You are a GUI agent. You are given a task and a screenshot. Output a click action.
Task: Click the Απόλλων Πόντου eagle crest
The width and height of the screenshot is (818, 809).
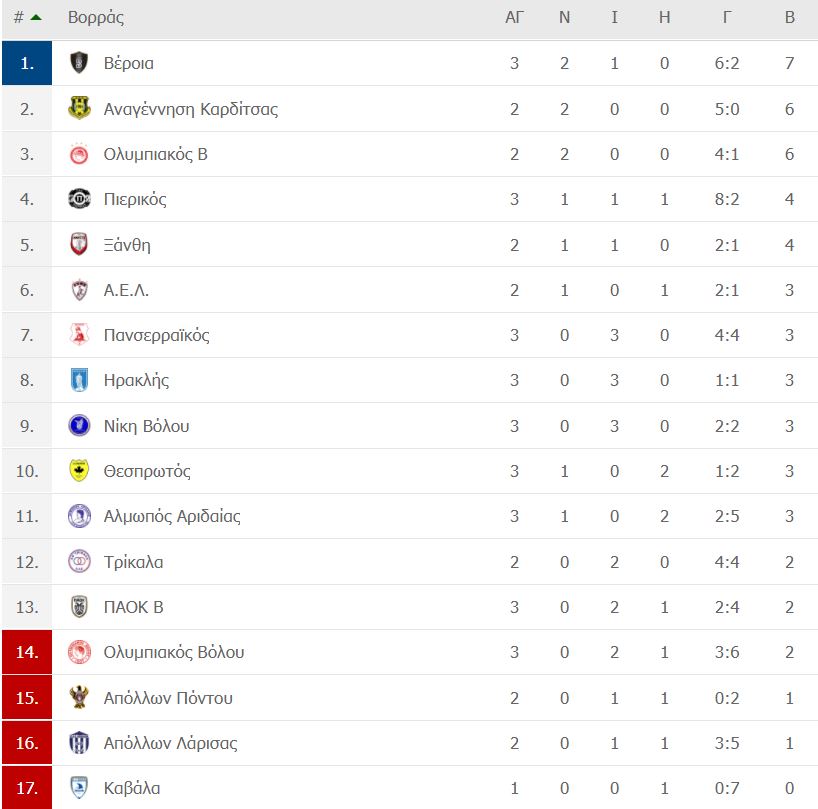pos(79,697)
